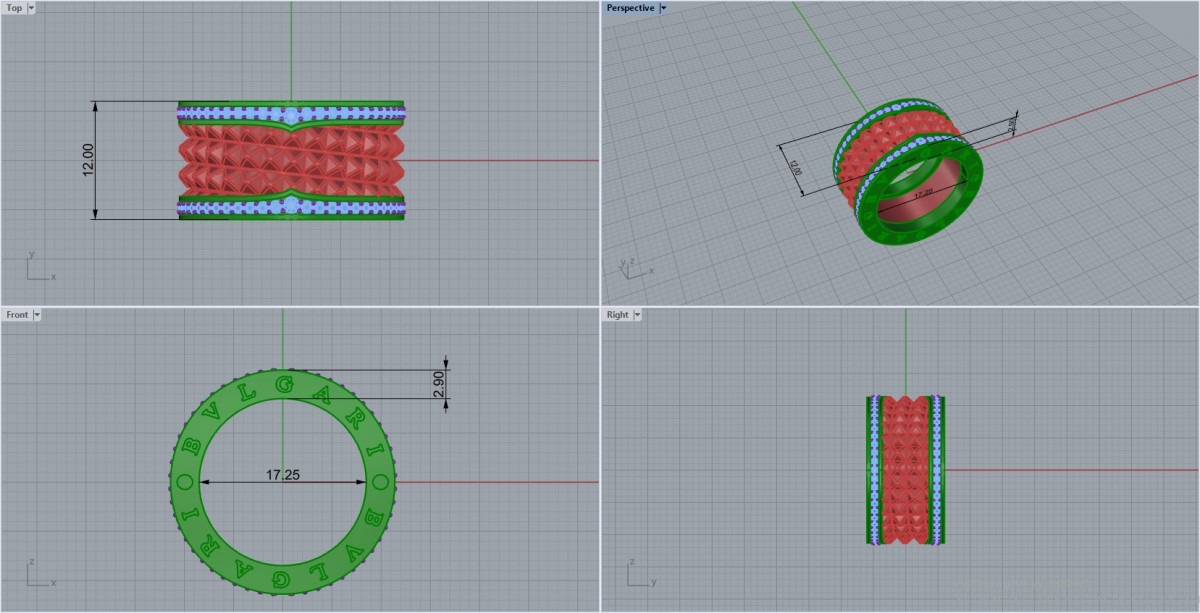Open the Top viewport dropdown arrow
Image resolution: width=1200 pixels, height=613 pixels.
coord(31,8)
